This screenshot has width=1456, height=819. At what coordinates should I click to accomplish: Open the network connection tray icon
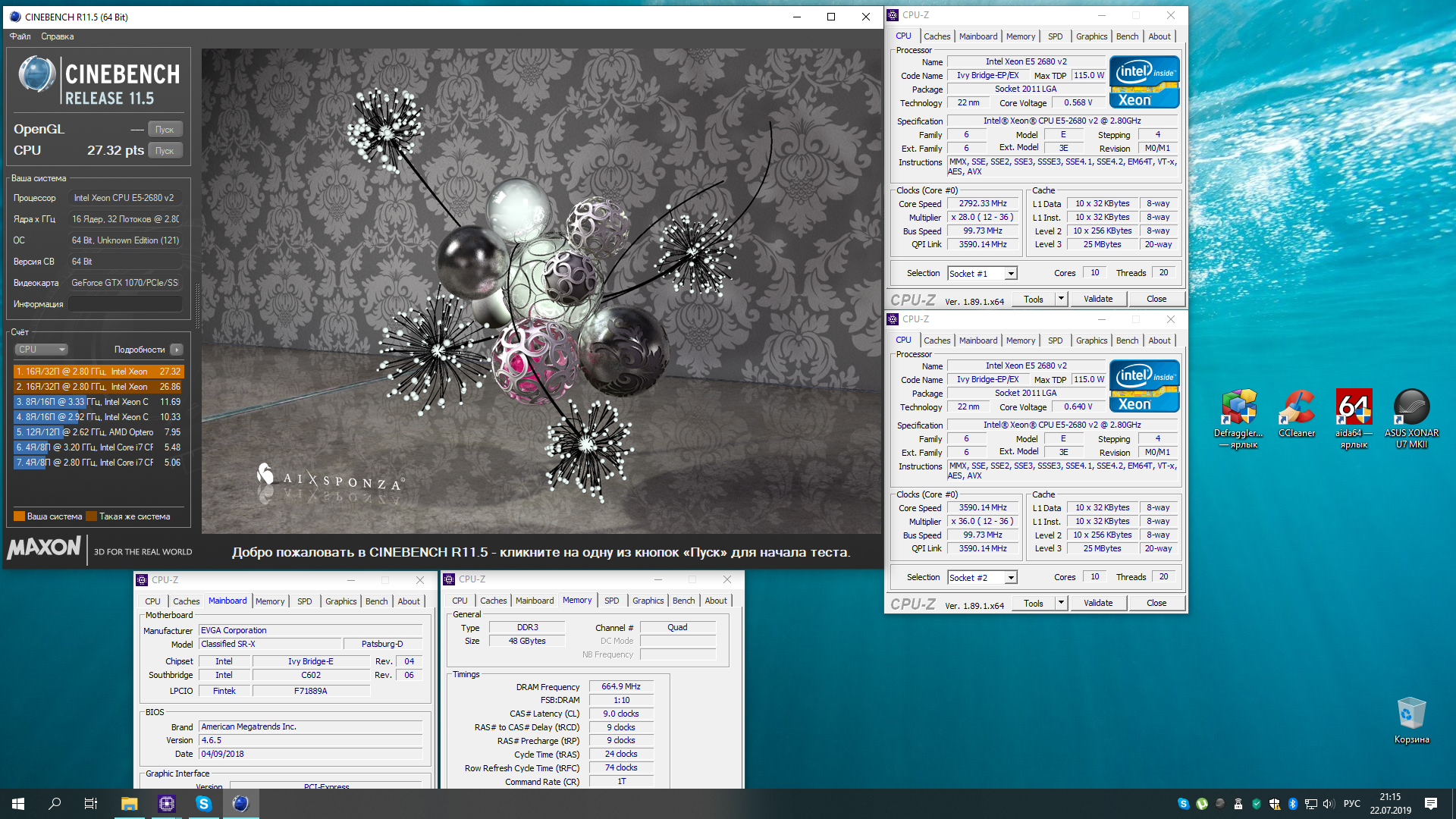pyautogui.click(x=1310, y=804)
